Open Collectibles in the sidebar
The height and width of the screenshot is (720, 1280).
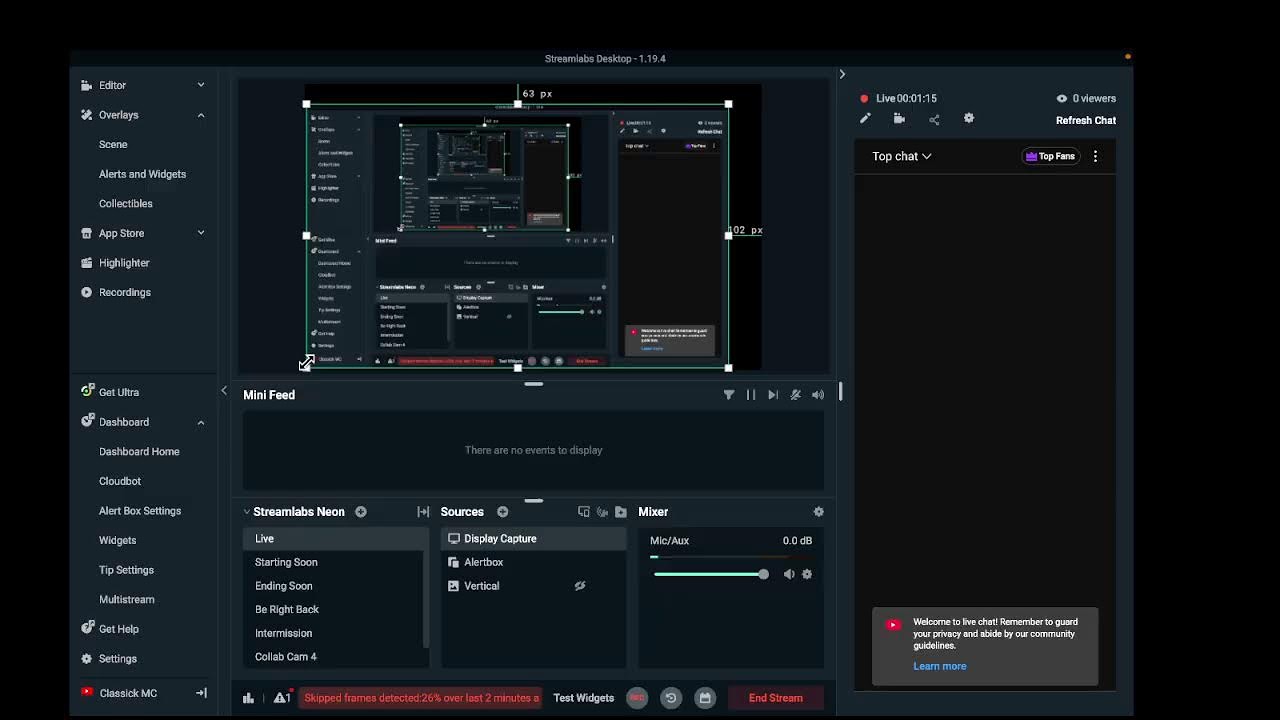point(126,203)
